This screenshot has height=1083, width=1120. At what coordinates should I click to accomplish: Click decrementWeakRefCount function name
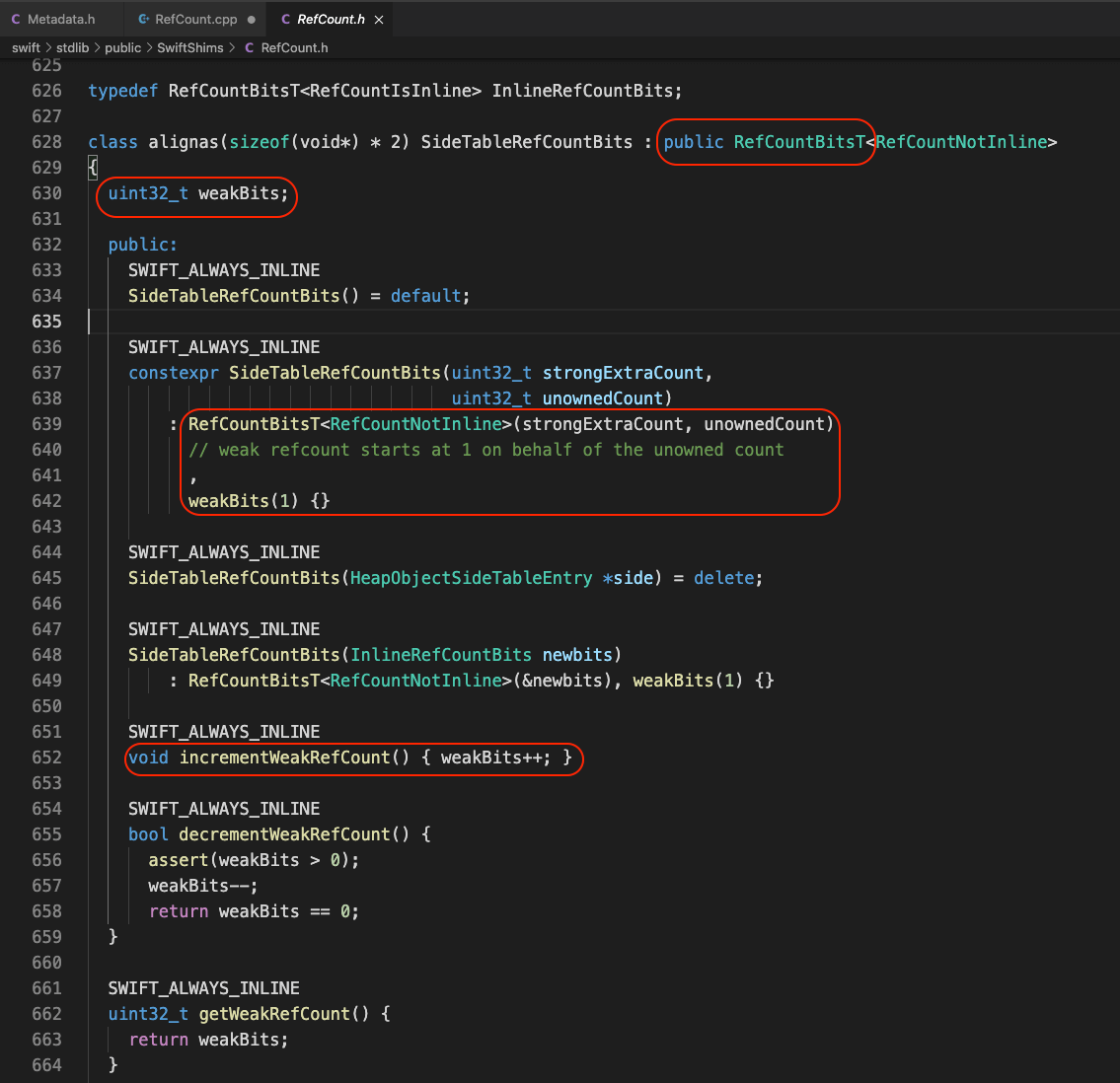click(284, 834)
